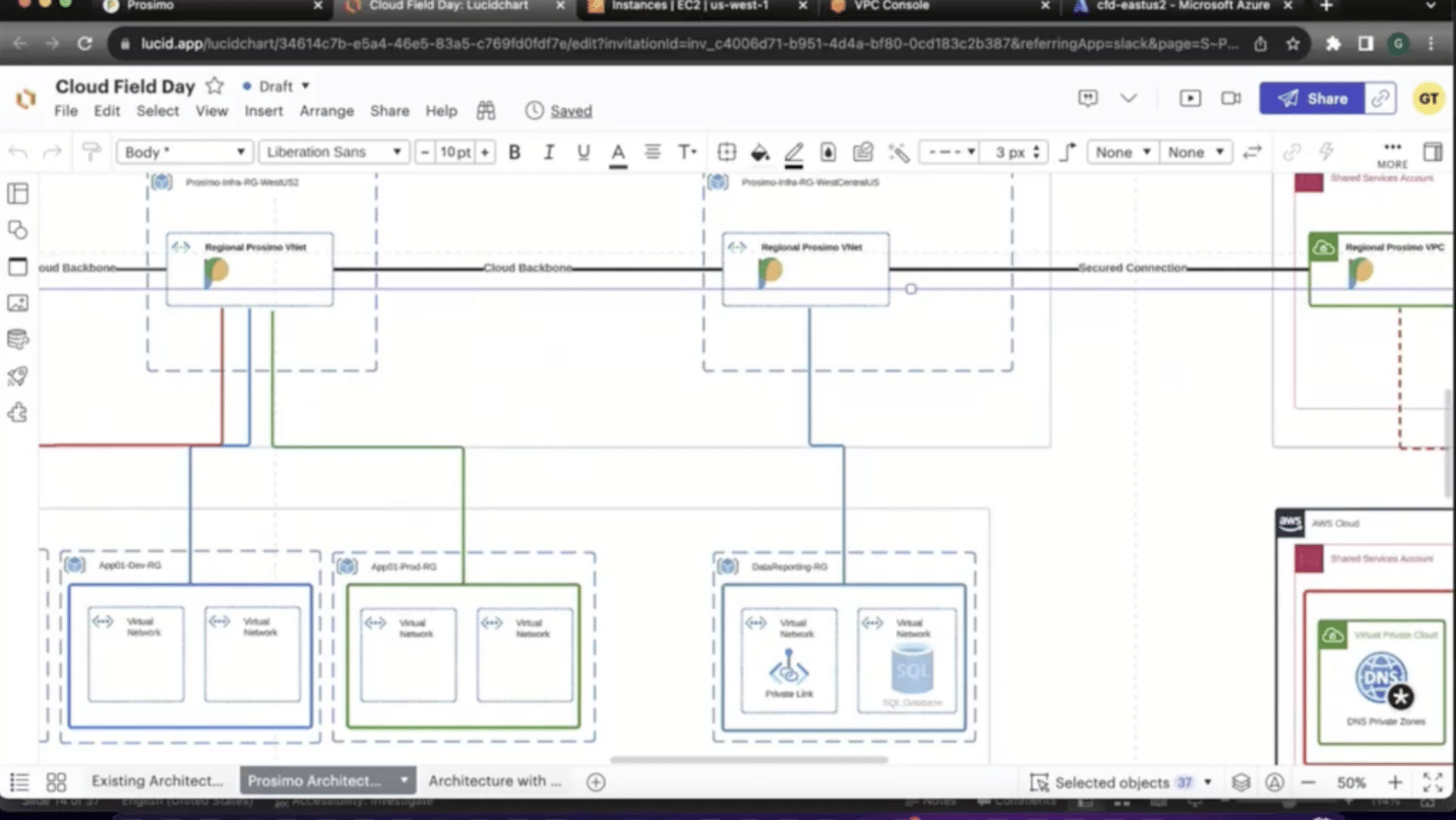Open the rocket quick actions sidebar icon
1456x820 pixels.
(x=18, y=376)
